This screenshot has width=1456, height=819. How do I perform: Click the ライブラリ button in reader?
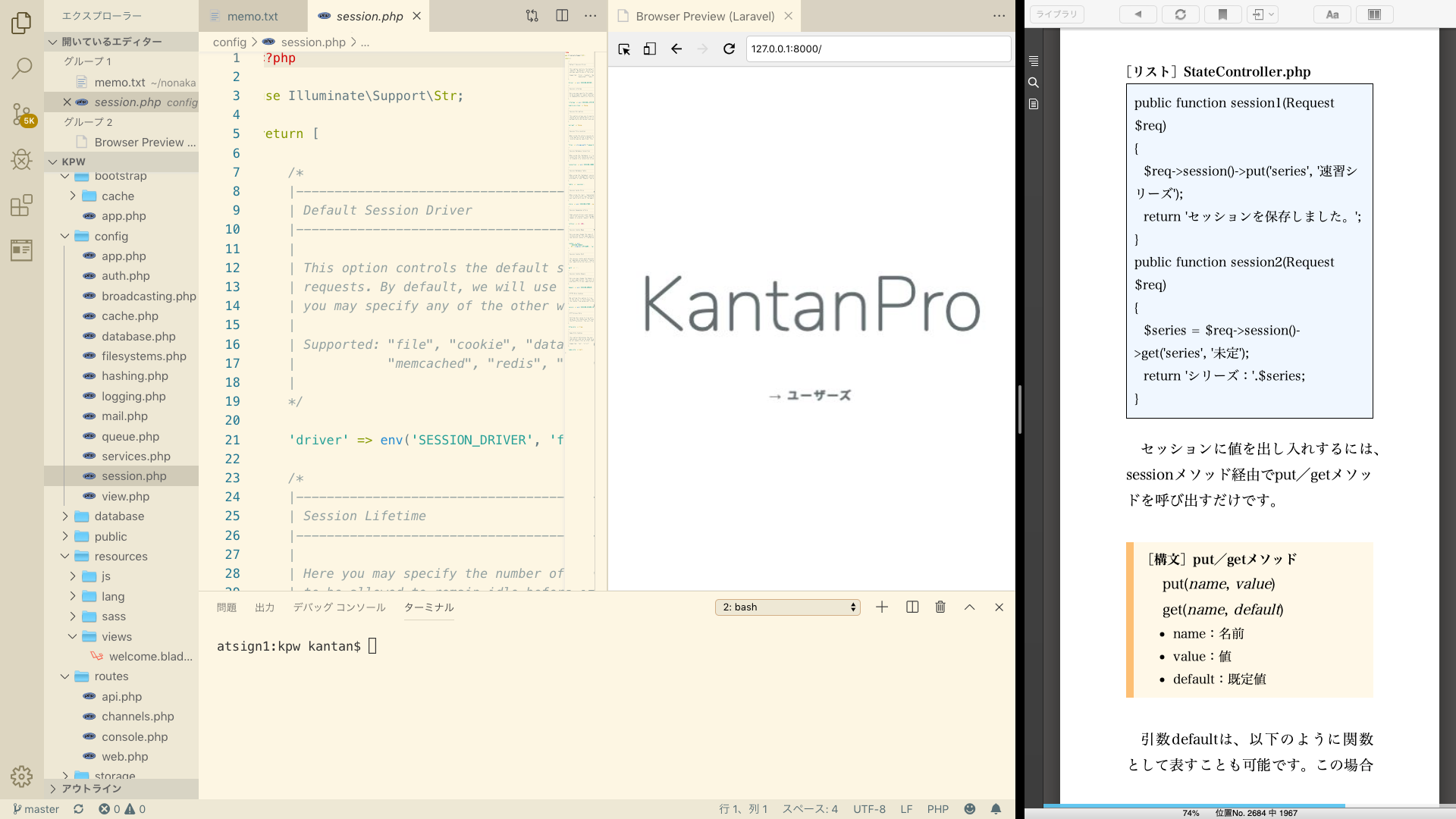(x=1057, y=14)
